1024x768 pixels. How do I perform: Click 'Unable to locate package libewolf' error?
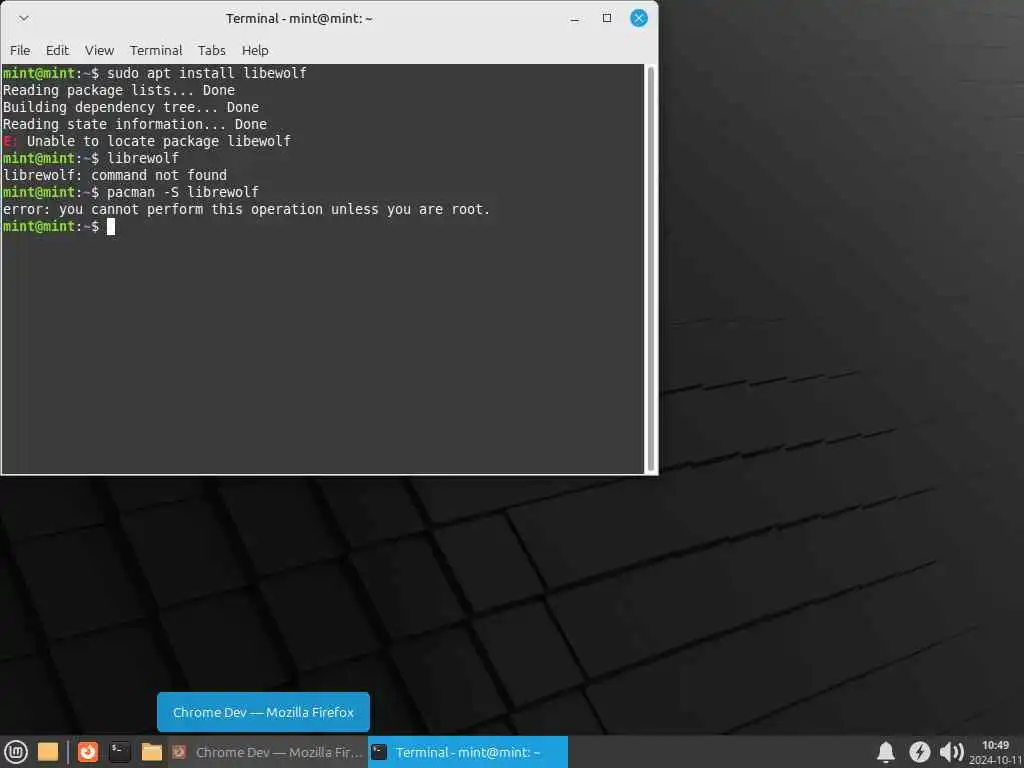(159, 141)
